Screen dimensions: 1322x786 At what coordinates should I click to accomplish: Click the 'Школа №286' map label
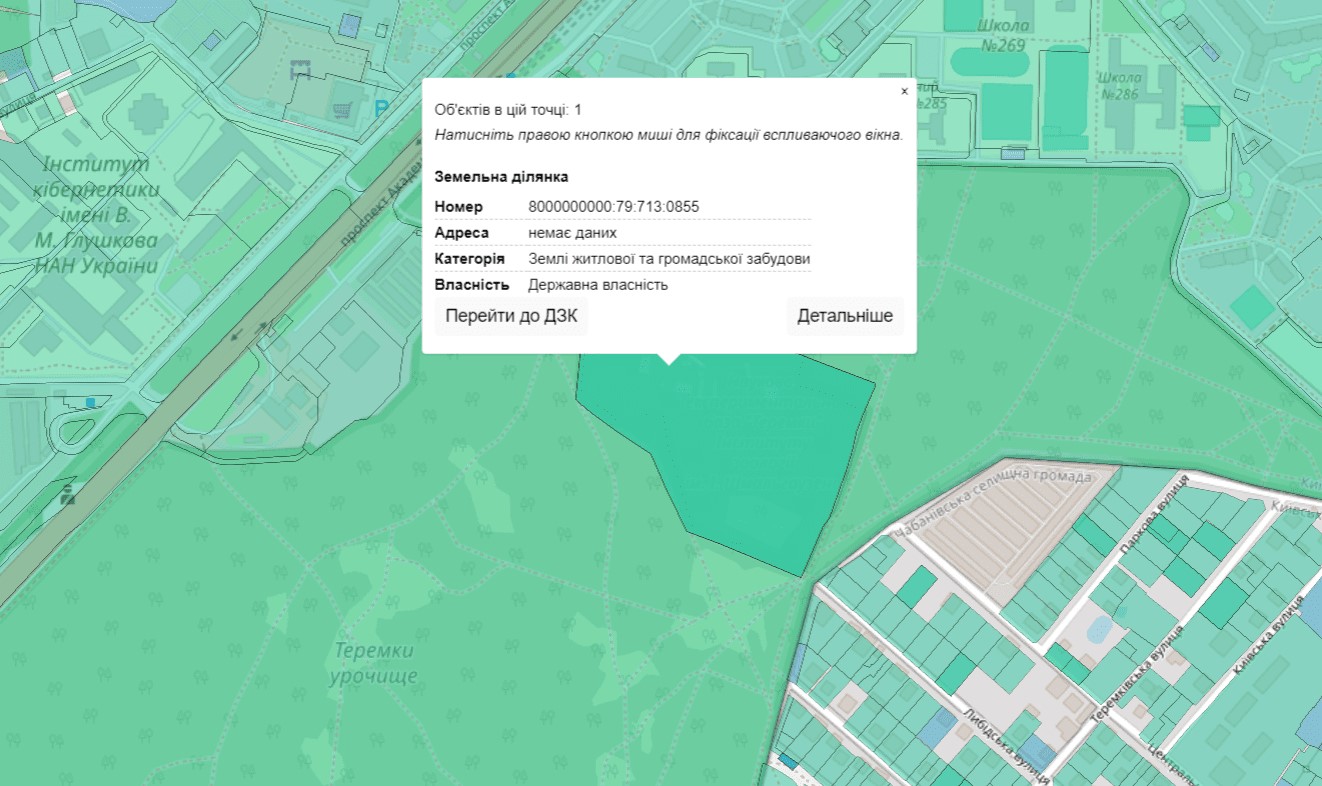tap(1119, 86)
